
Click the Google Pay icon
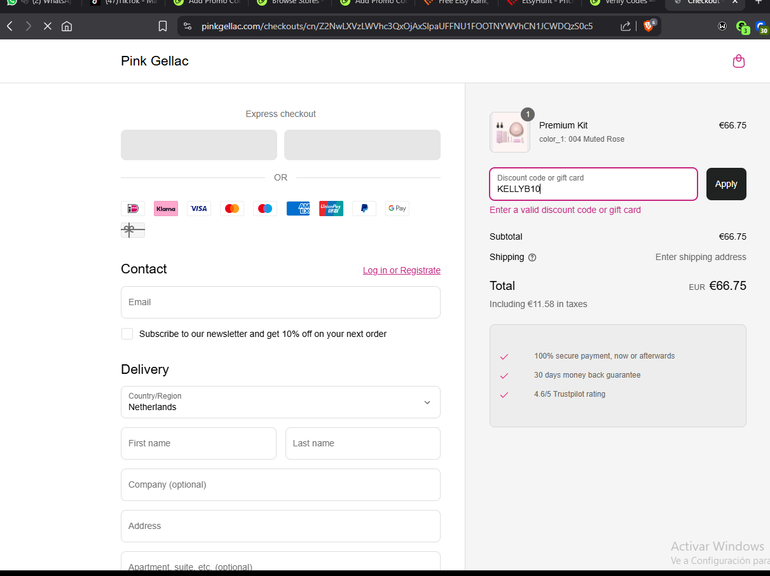coord(397,208)
